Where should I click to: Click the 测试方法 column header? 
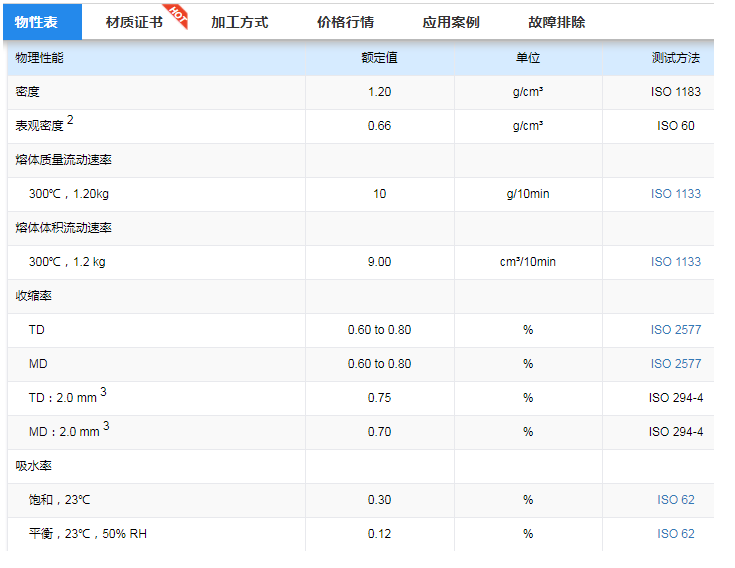pos(675,58)
